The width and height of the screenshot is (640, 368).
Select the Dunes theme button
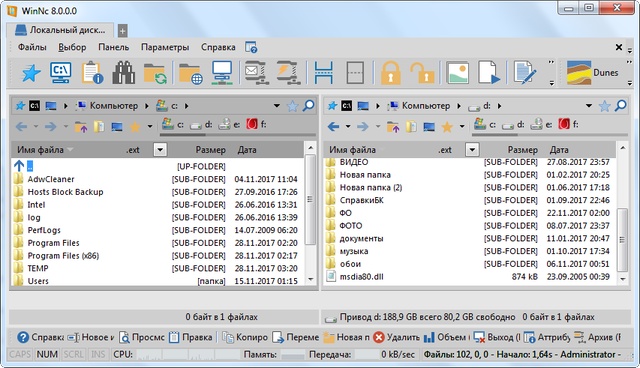593,73
